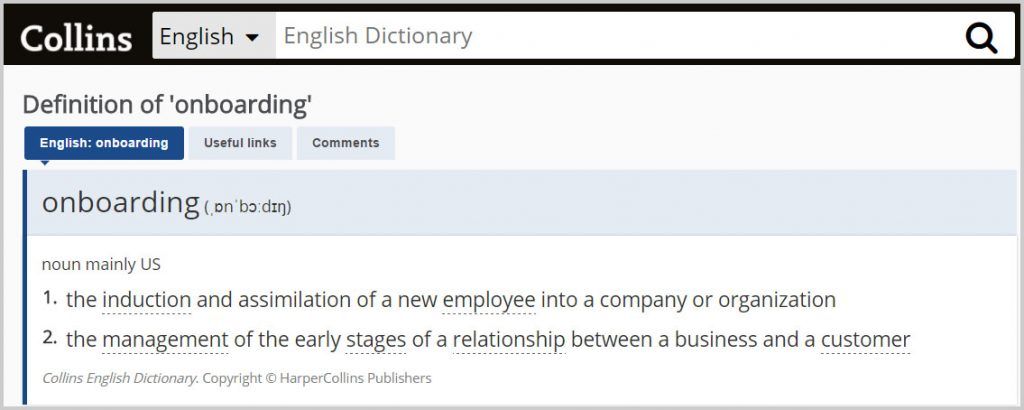
Task: Open the 'relationship' word link
Action: click(509, 340)
